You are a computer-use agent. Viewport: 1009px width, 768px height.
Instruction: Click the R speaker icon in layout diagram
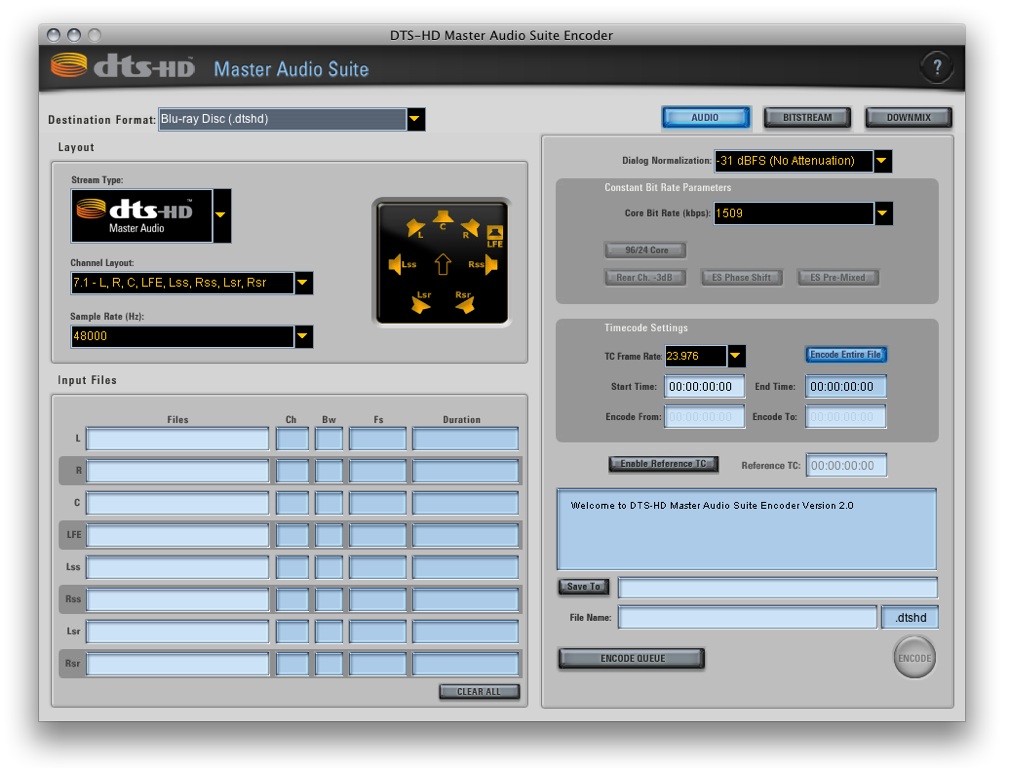click(x=470, y=228)
